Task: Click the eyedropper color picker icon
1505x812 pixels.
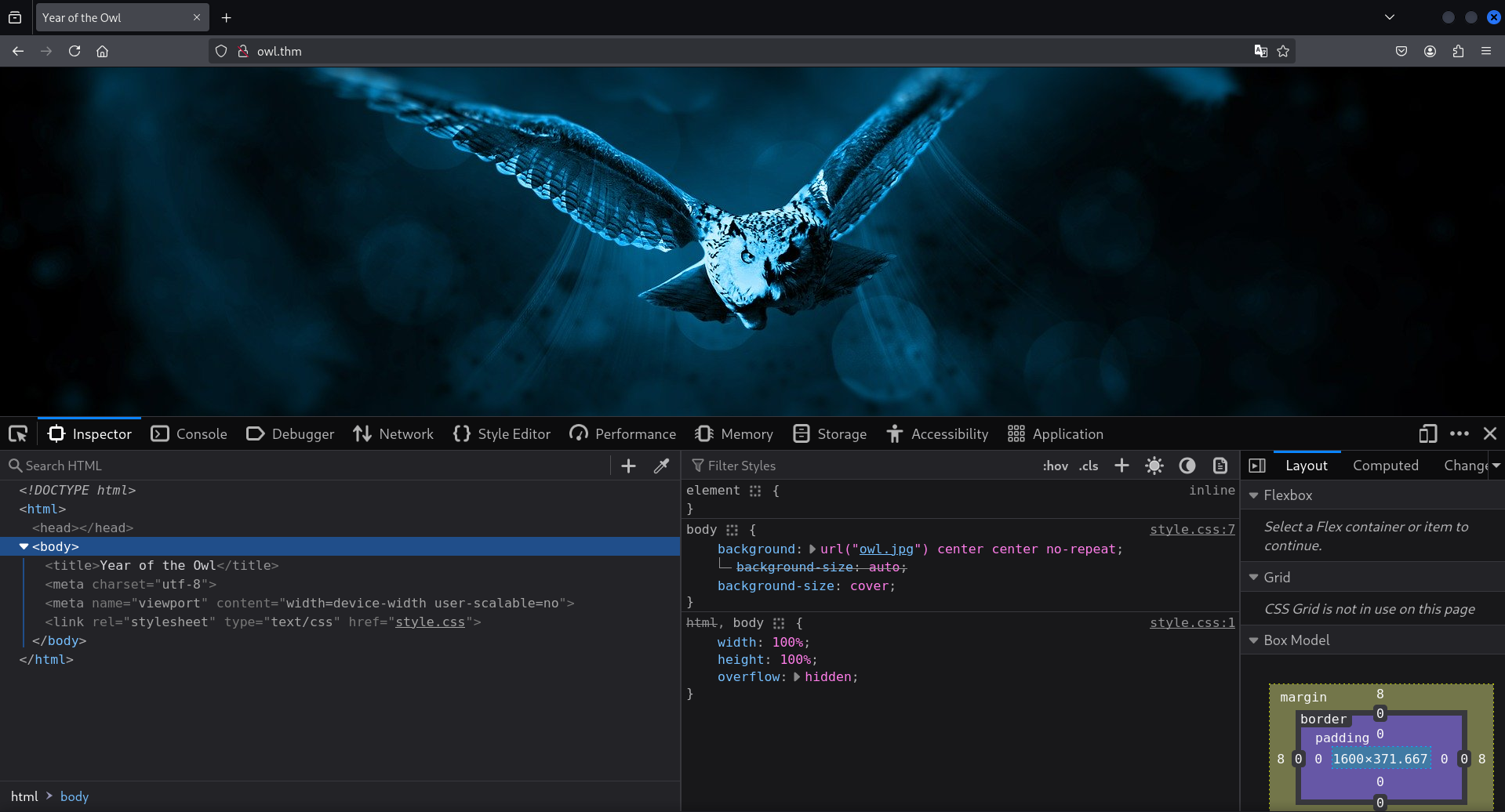Action: pos(661,466)
